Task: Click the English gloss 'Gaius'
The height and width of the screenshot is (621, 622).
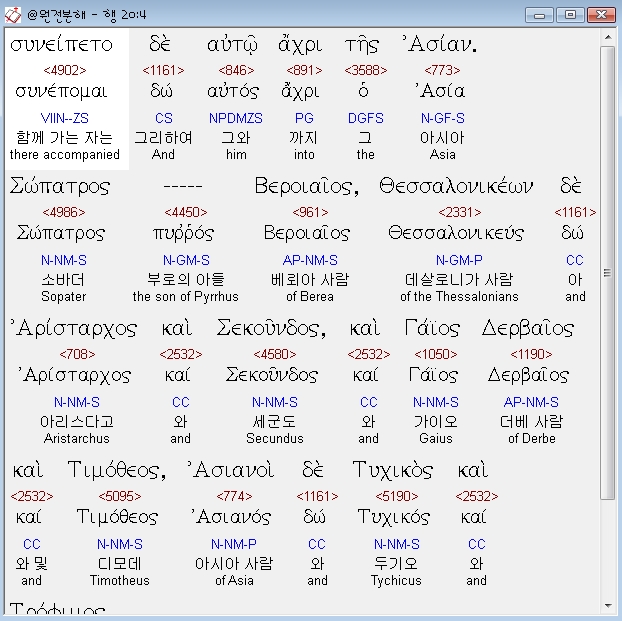Action: coord(436,438)
